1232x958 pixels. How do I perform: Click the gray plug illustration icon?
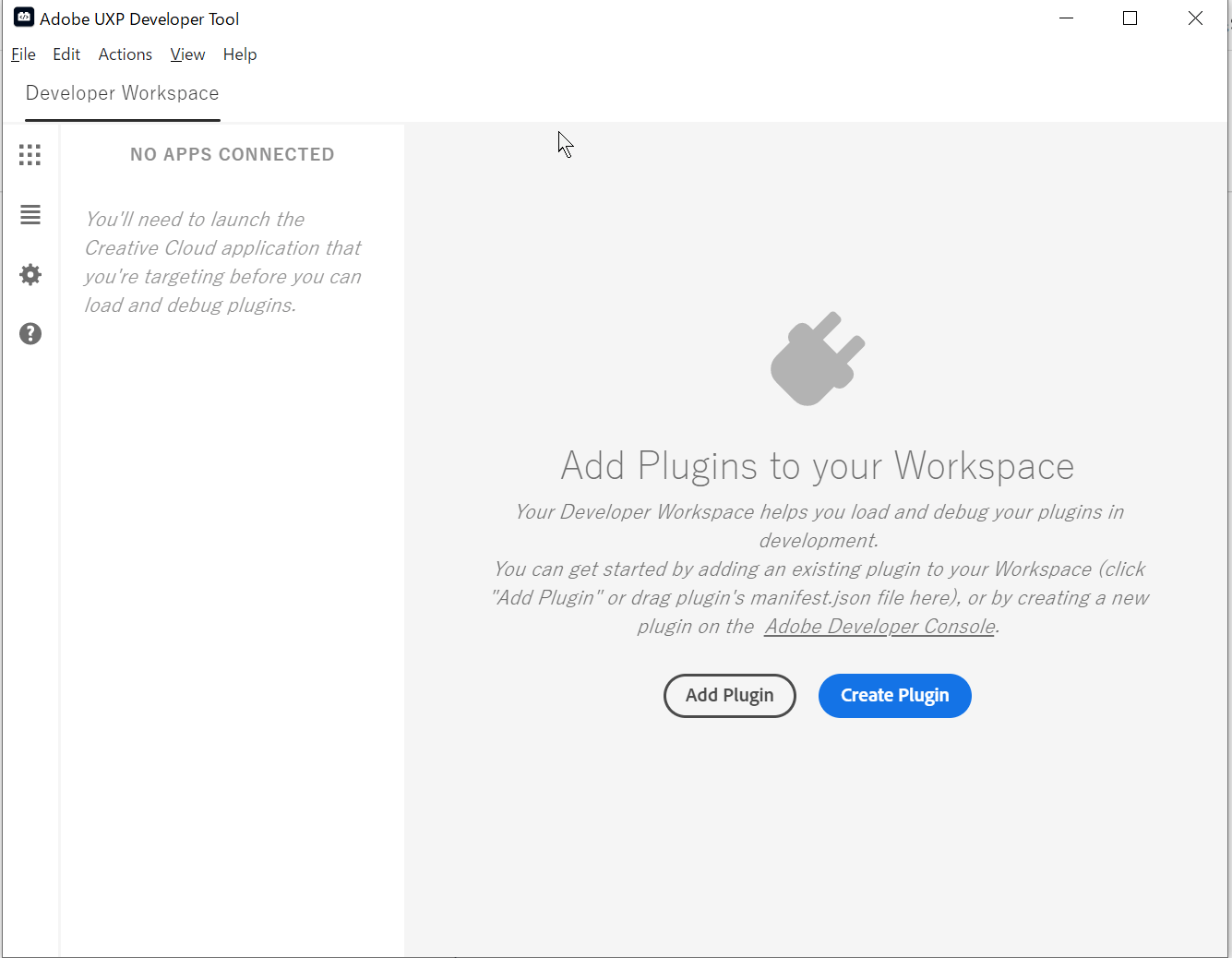pyautogui.click(x=818, y=359)
